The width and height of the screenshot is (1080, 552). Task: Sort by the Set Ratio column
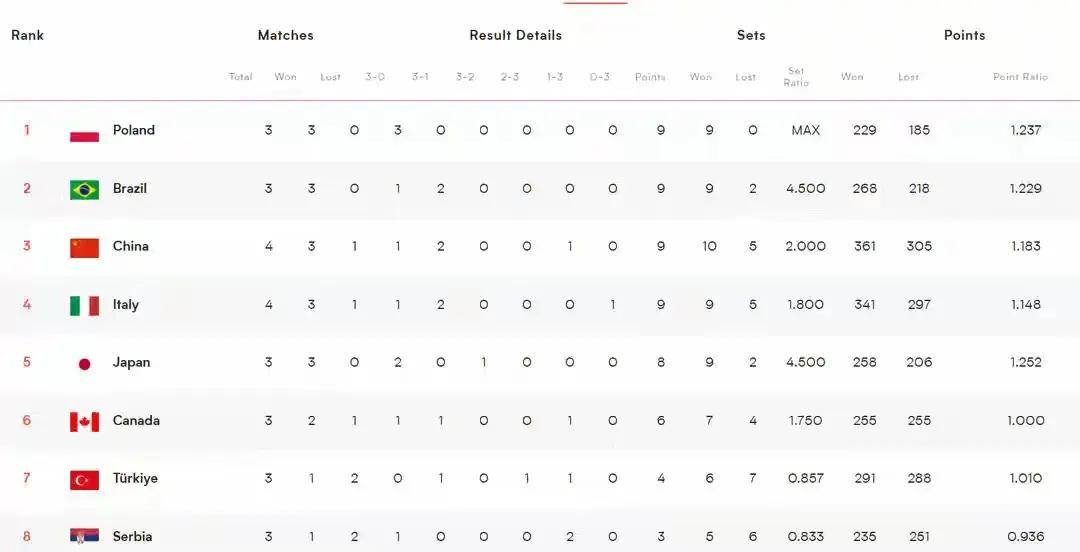click(x=796, y=76)
